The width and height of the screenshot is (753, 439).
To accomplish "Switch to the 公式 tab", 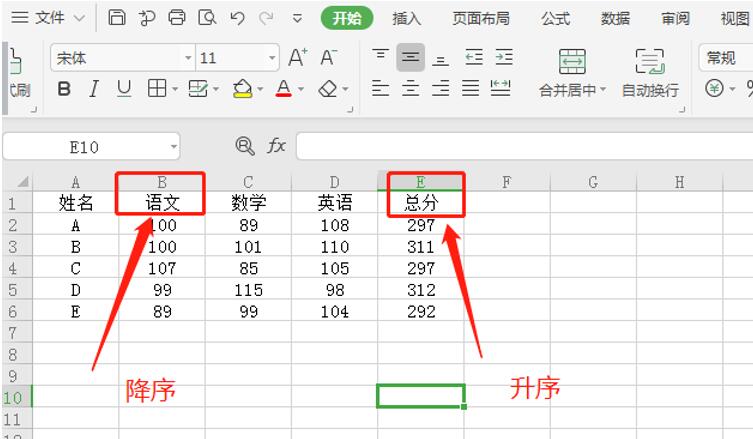I will pyautogui.click(x=555, y=18).
